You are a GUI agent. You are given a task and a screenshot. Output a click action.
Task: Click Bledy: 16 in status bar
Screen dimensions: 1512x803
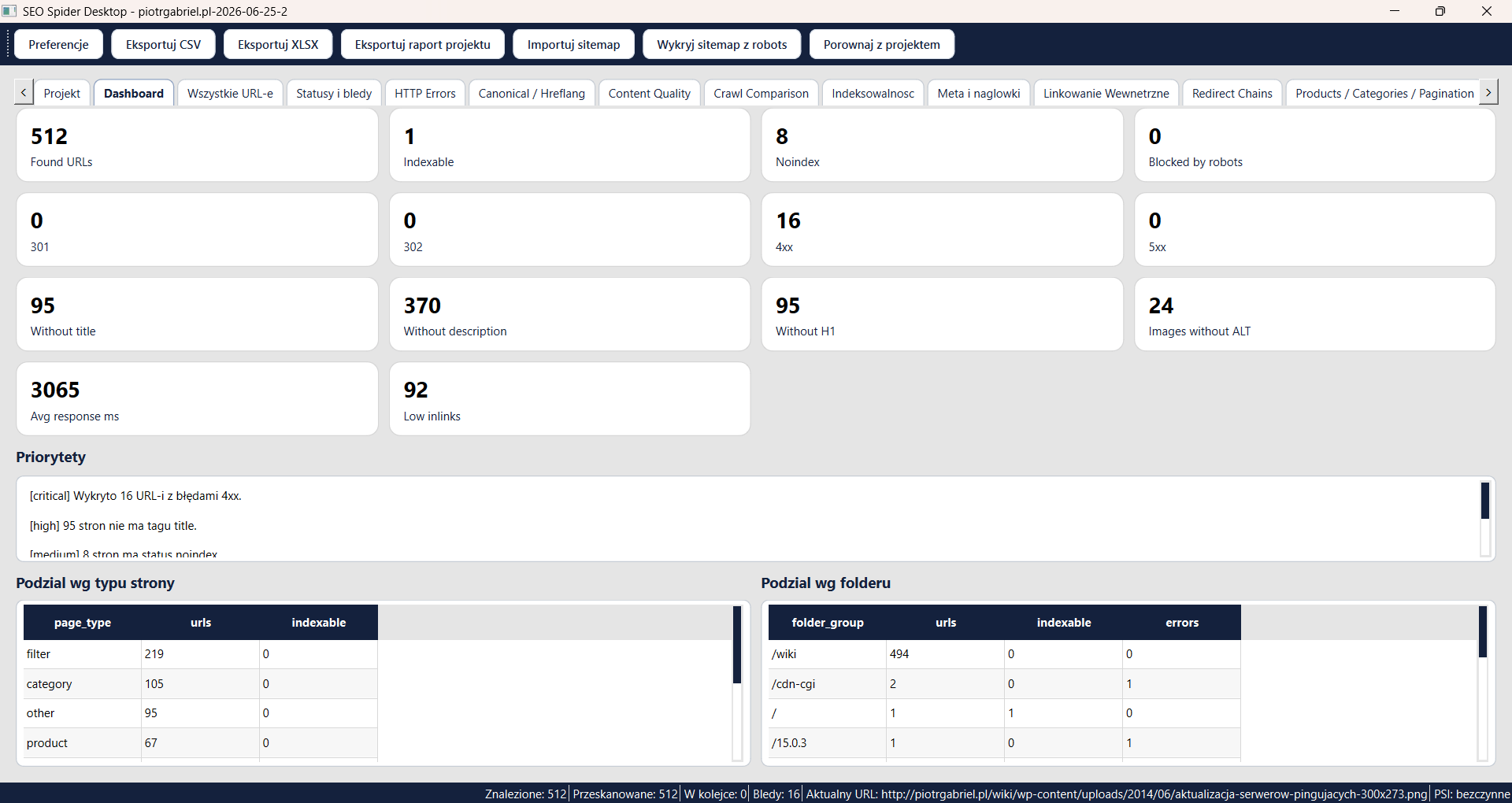776,794
